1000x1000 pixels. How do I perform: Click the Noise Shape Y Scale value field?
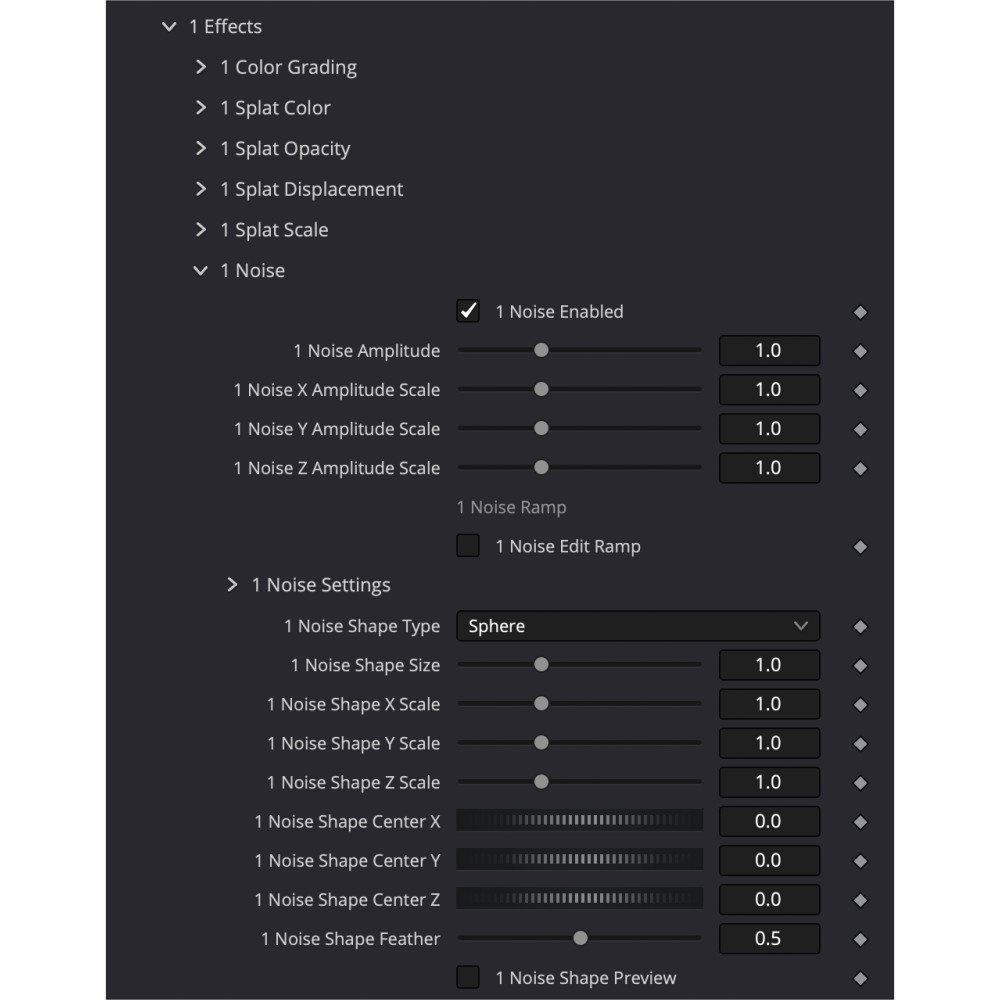[x=769, y=744]
